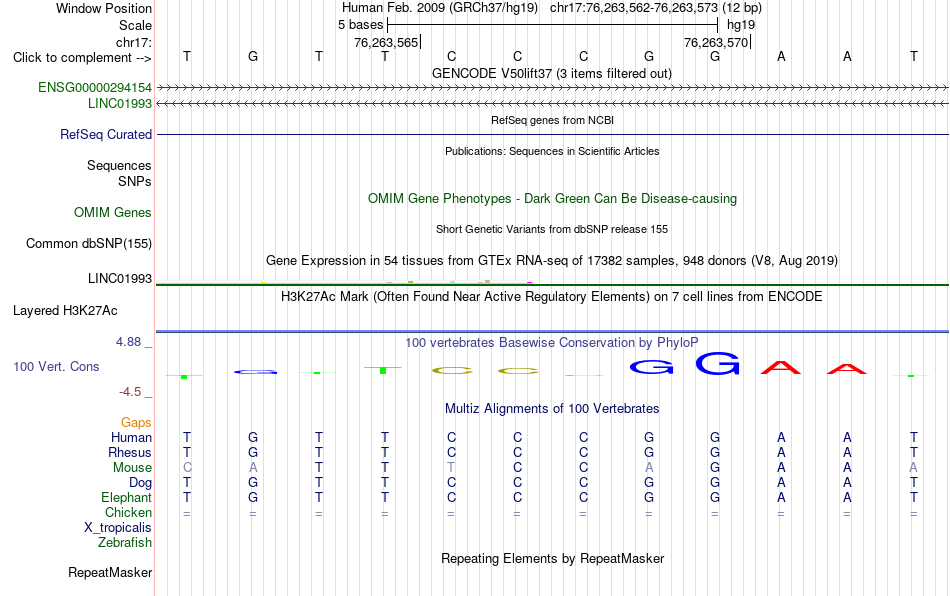The image size is (950, 596).
Task: Click the Window Position label
Action: click(x=104, y=8)
